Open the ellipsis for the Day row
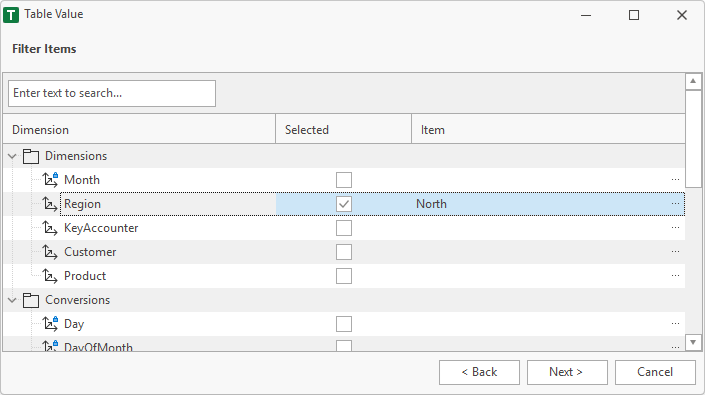Image resolution: width=705 pixels, height=395 pixels. 675,324
